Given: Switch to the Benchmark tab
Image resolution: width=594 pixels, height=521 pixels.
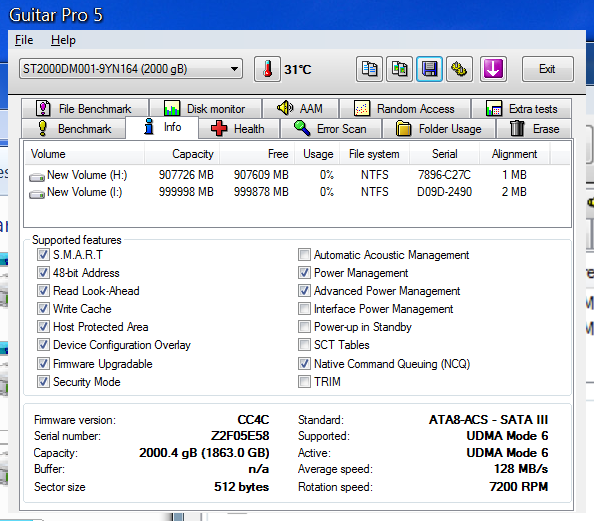Looking at the screenshot, I should coord(73,129).
